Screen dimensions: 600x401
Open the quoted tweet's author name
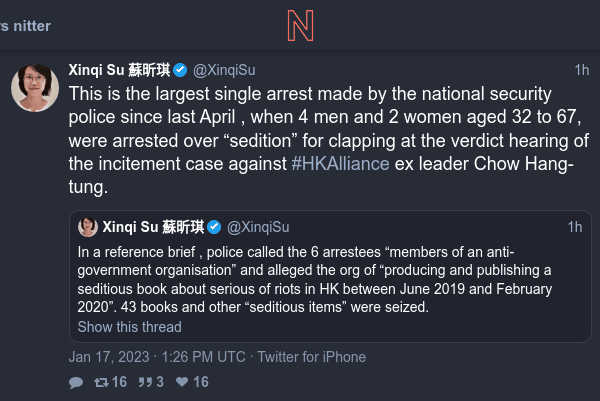[x=153, y=227]
